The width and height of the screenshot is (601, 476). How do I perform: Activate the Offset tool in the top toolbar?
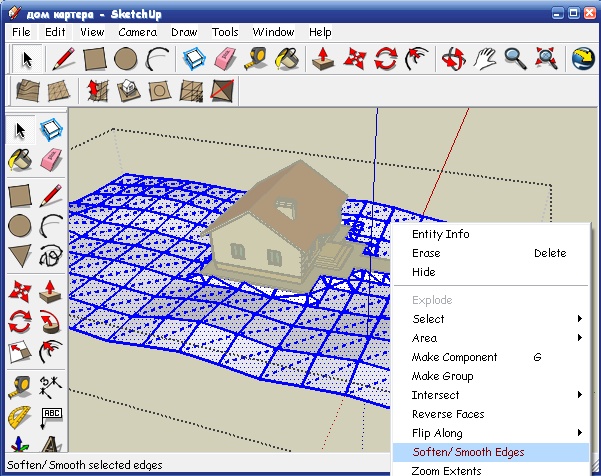pos(417,59)
